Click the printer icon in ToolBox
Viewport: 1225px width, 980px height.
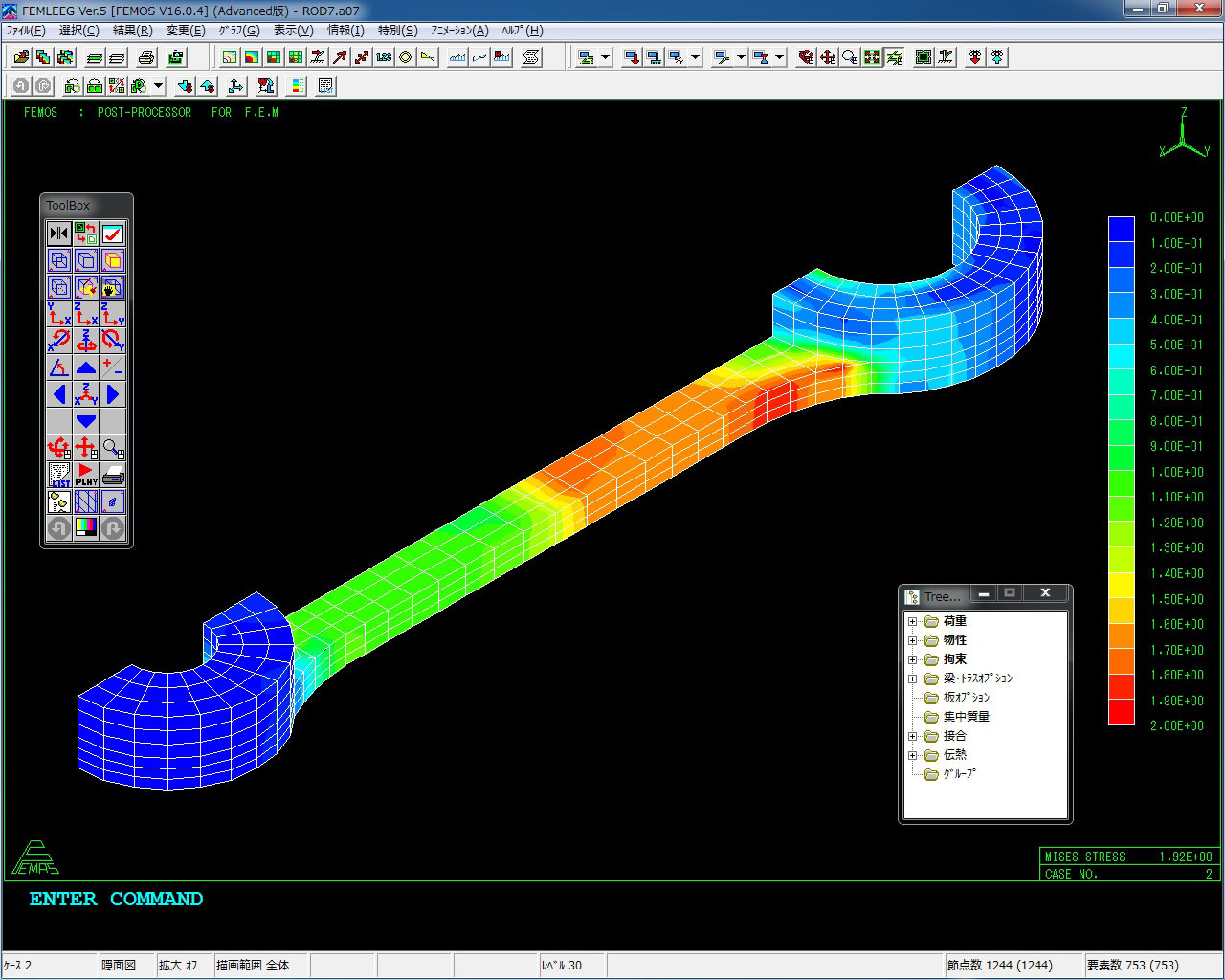(113, 475)
